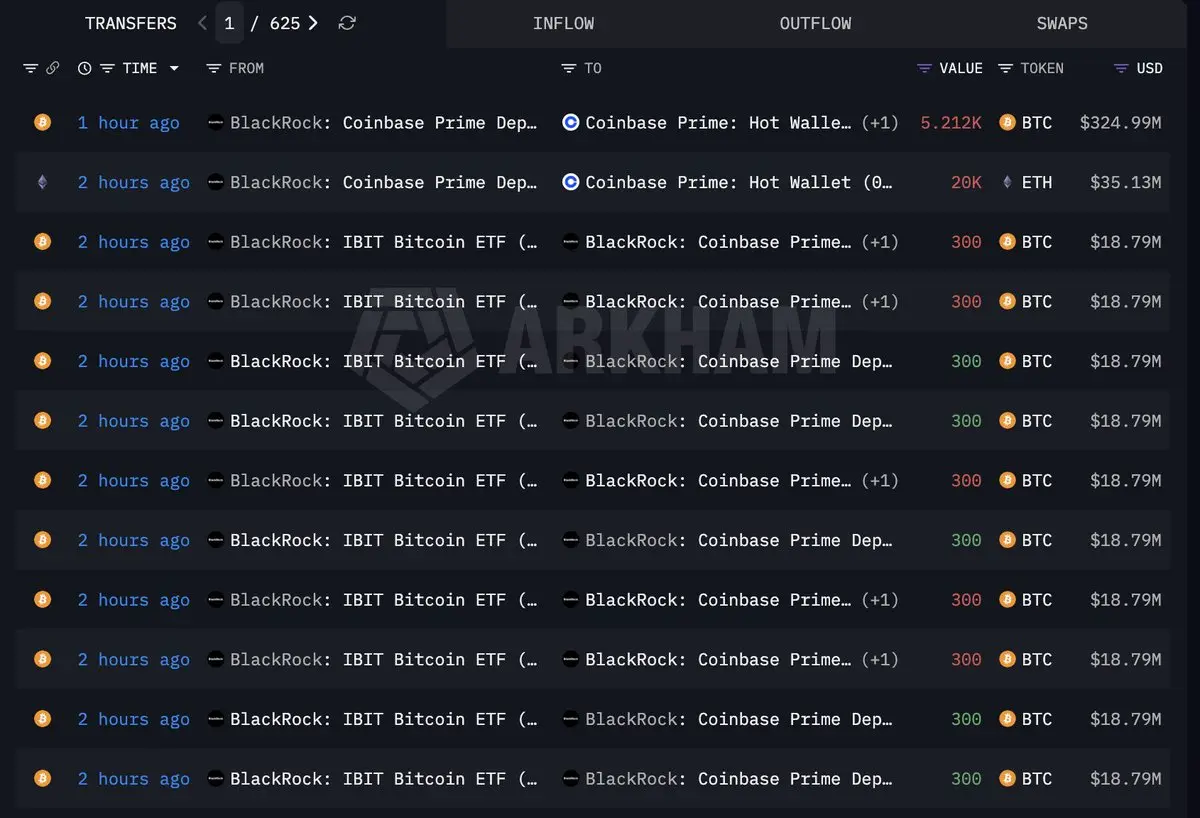Open the chain filter icon in header
This screenshot has height=818, width=1200.
click(x=30, y=68)
